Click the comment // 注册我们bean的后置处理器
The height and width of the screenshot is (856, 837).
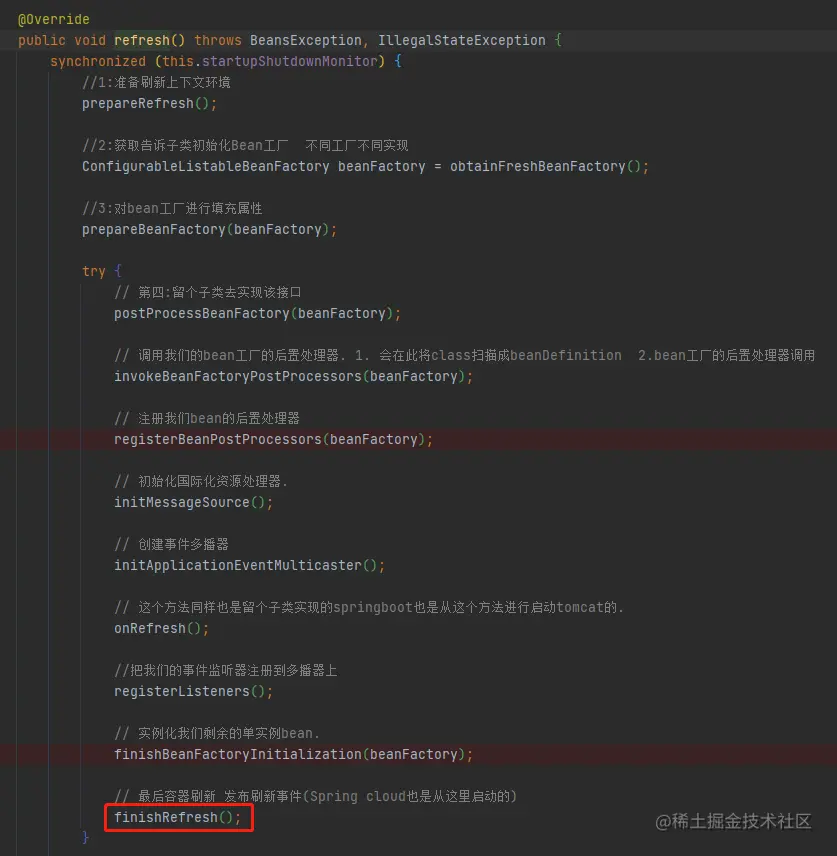pyautogui.click(x=207, y=419)
